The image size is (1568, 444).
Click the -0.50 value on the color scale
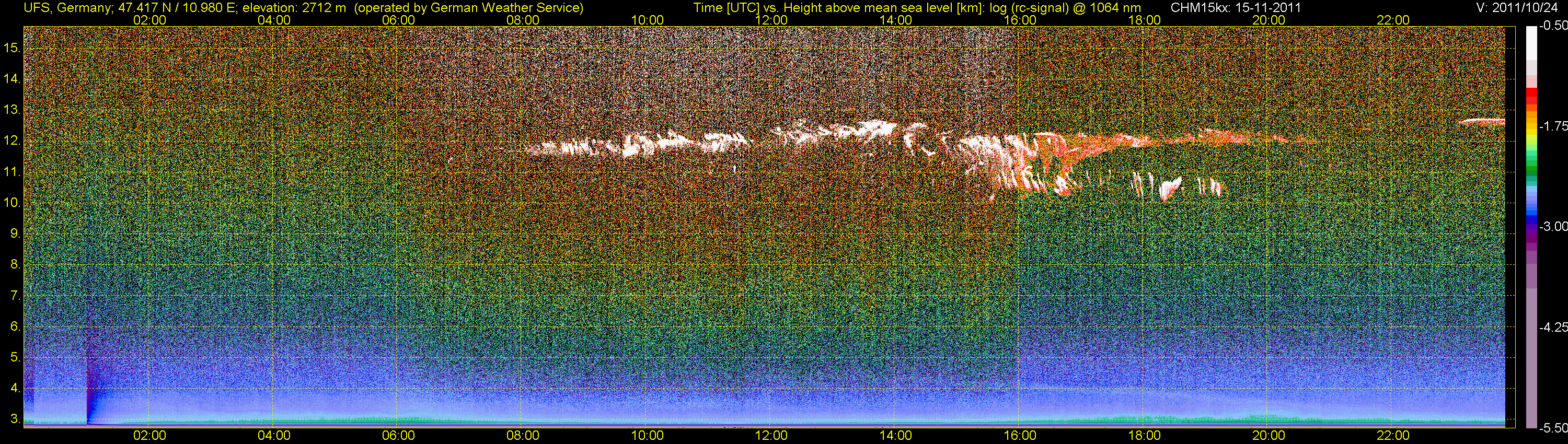1553,26
